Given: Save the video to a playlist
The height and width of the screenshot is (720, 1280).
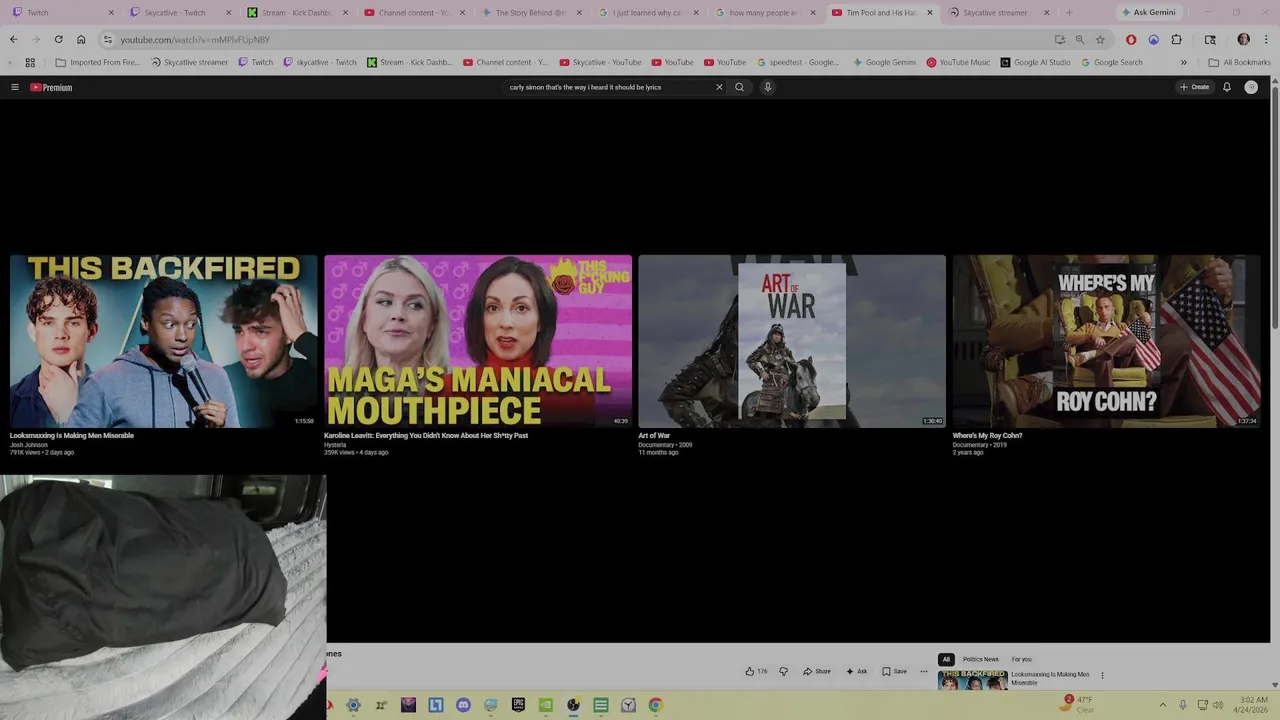Looking at the screenshot, I should [x=895, y=671].
